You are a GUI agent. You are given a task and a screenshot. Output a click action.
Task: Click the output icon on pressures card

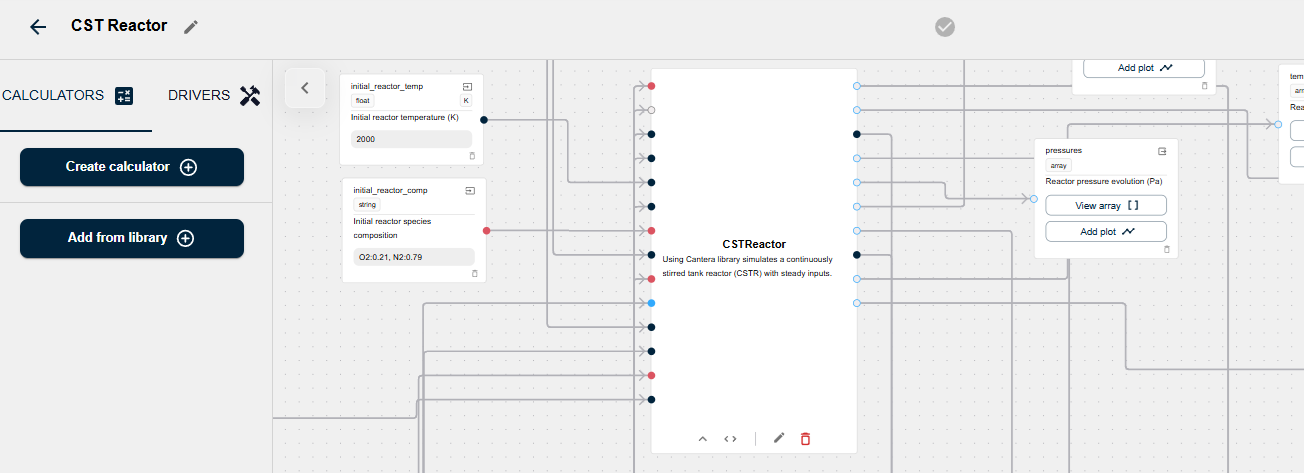(1162, 151)
